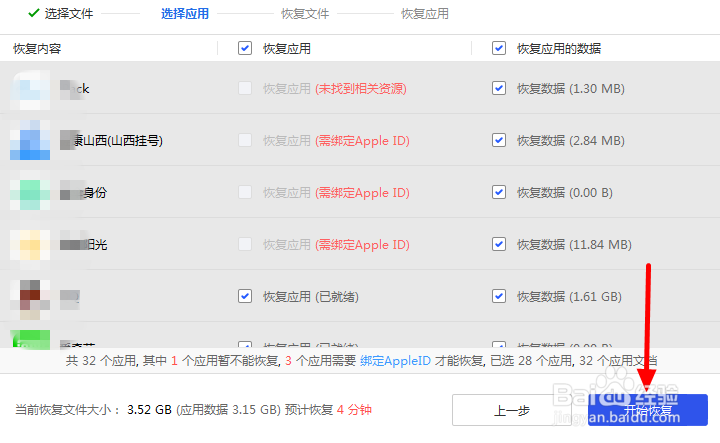Screen dimensions: 720x443
Task: Open the 绑定AppleID link
Action: coord(395,361)
